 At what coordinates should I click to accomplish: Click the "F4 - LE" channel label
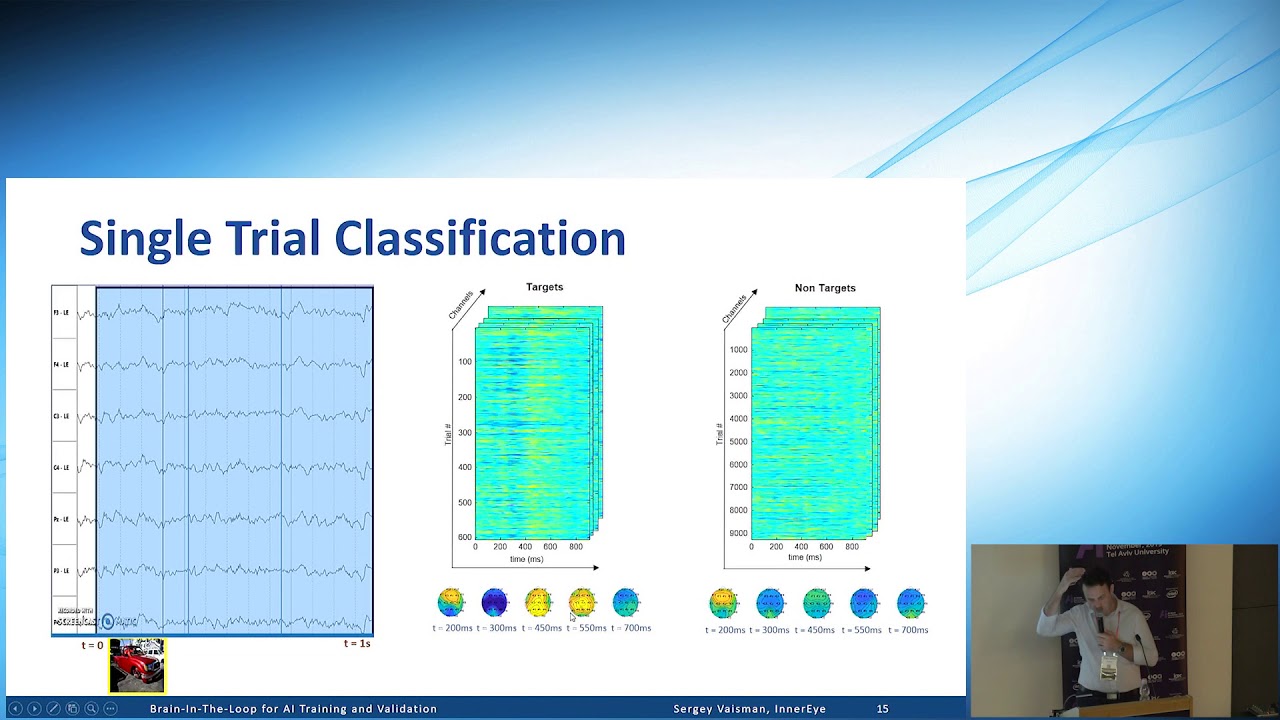click(x=61, y=365)
